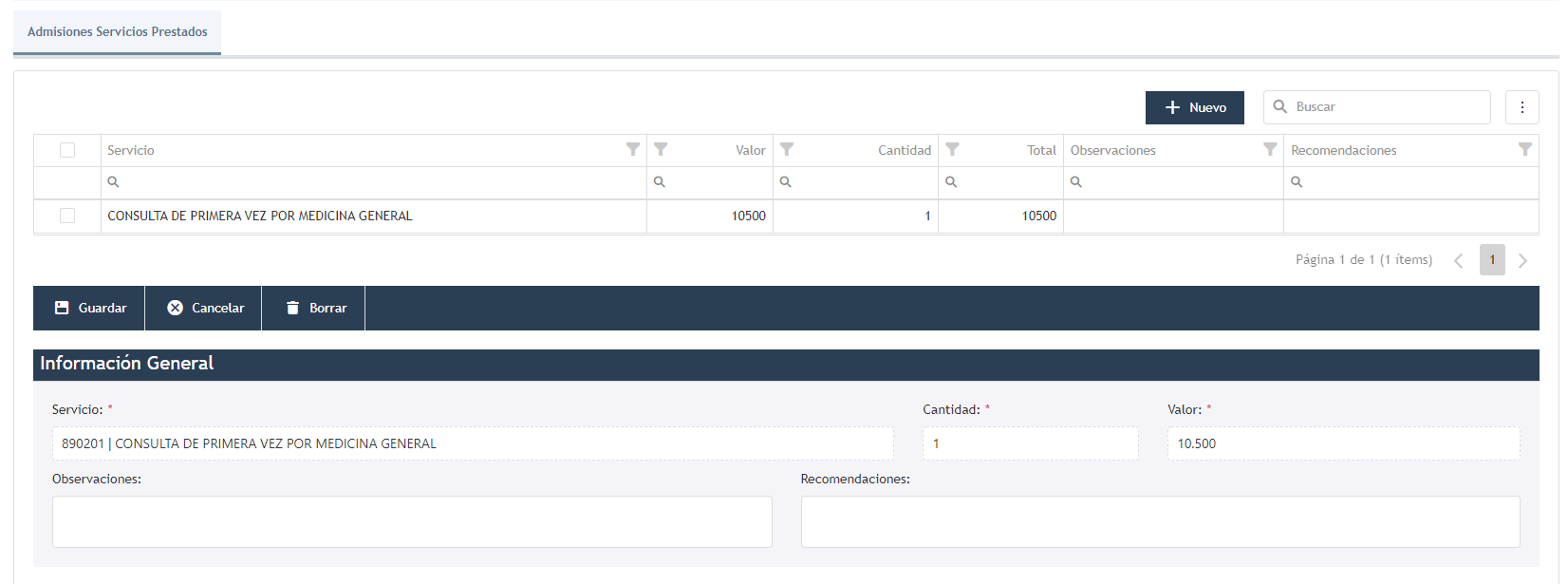Open the Recomendaciones column filter icon
This screenshot has width=1568, height=584.
(1525, 149)
